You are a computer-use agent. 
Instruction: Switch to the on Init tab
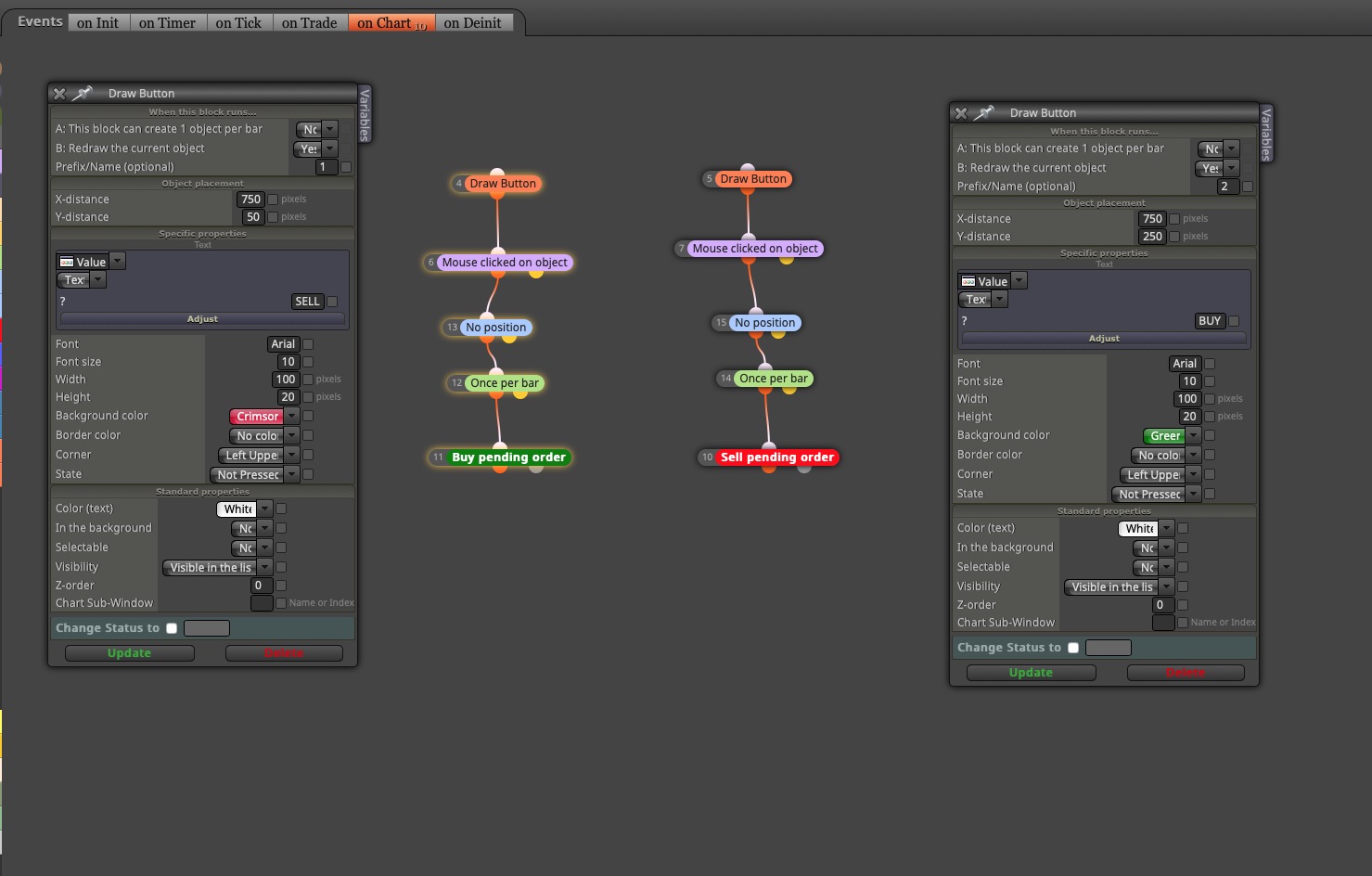click(x=98, y=22)
